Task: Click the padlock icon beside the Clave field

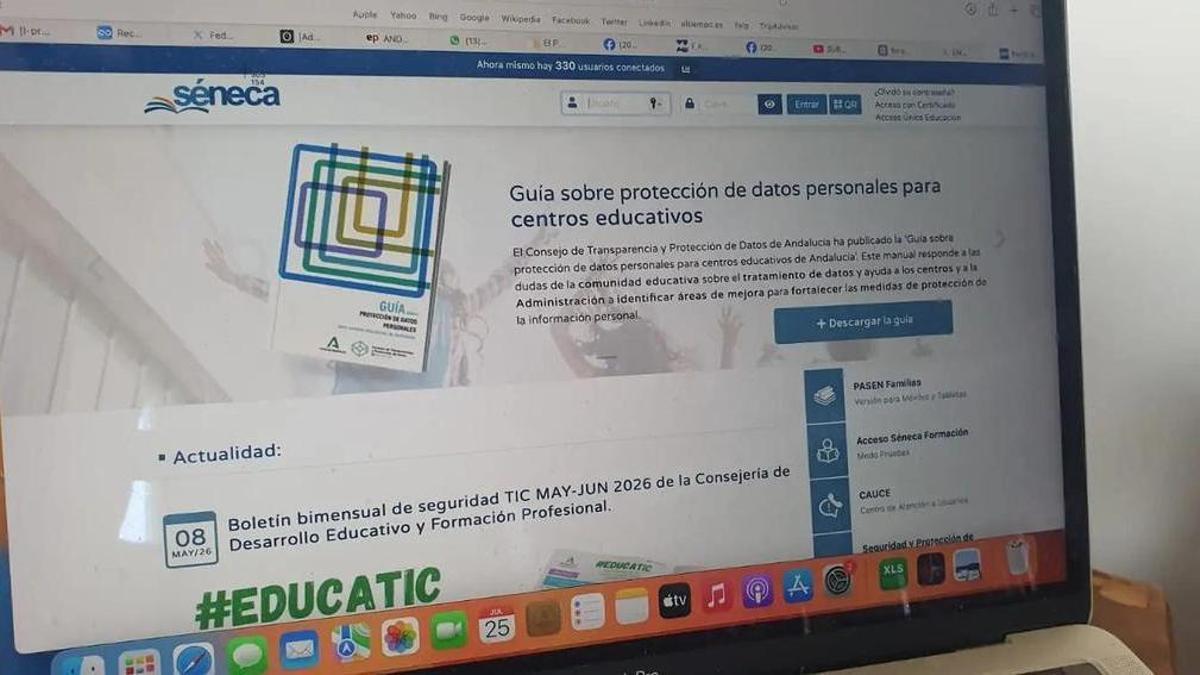Action: pos(690,104)
